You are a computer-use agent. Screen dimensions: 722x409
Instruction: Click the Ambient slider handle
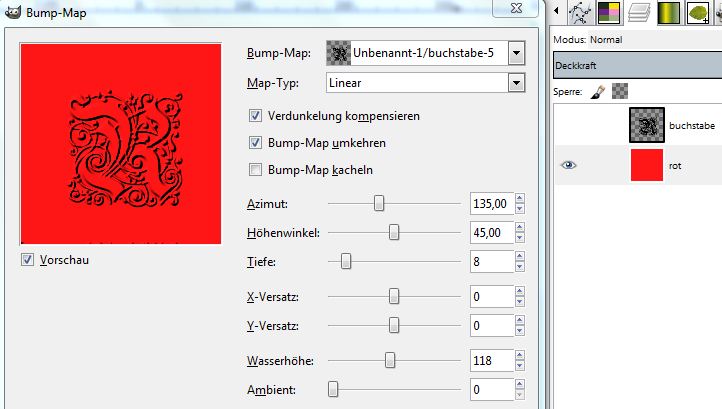[333, 389]
